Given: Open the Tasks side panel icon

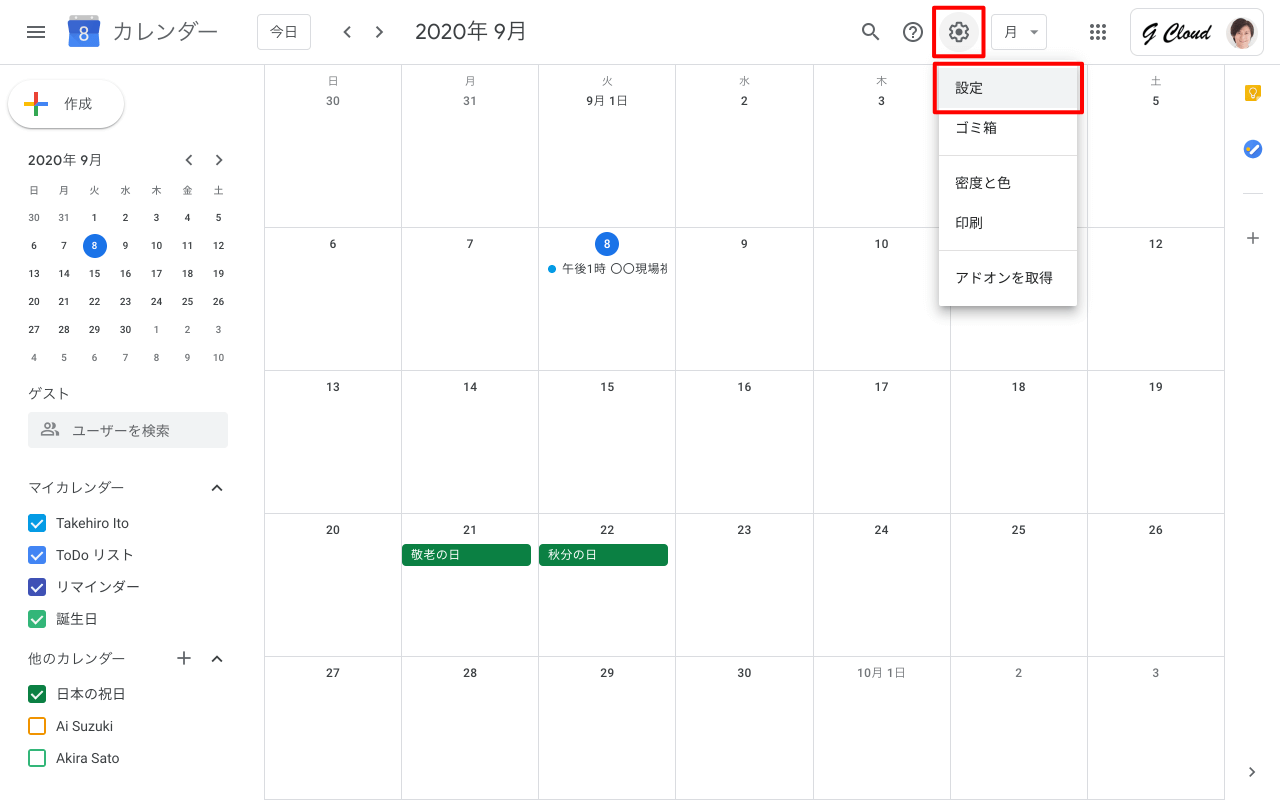Looking at the screenshot, I should tap(1252, 149).
